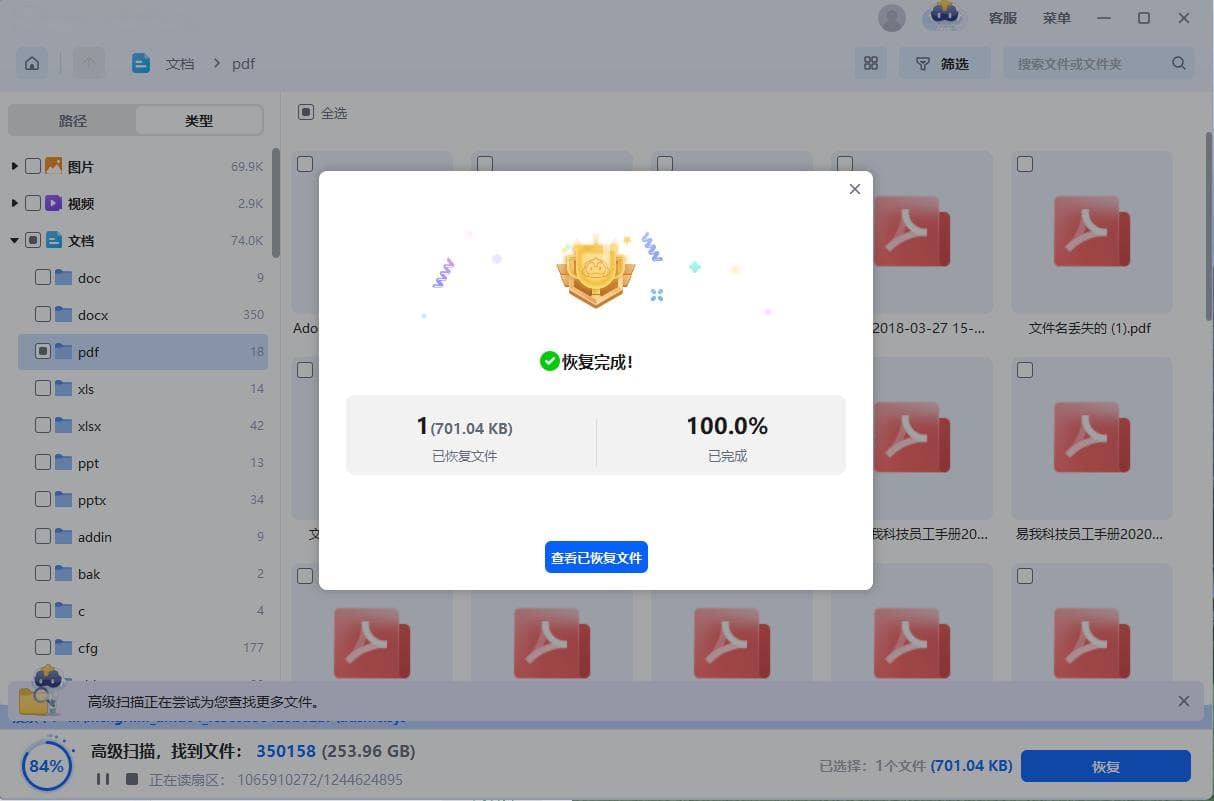Switch to grid view icon

(x=871, y=63)
